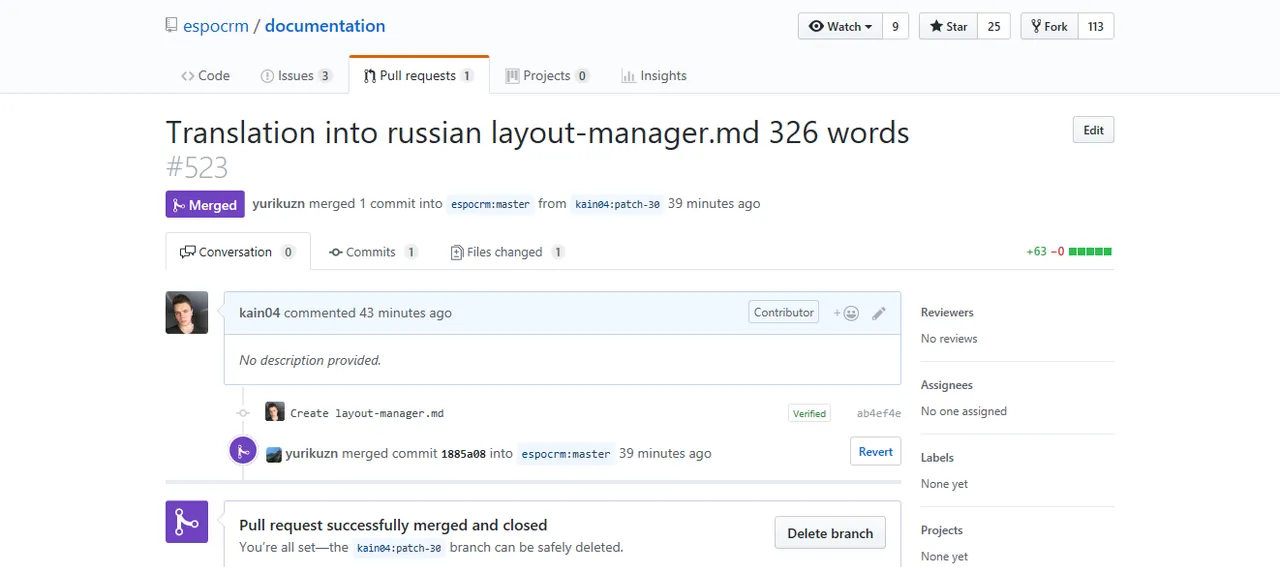Open the Projects sidebar section
The width and height of the screenshot is (1280, 567).
click(942, 530)
